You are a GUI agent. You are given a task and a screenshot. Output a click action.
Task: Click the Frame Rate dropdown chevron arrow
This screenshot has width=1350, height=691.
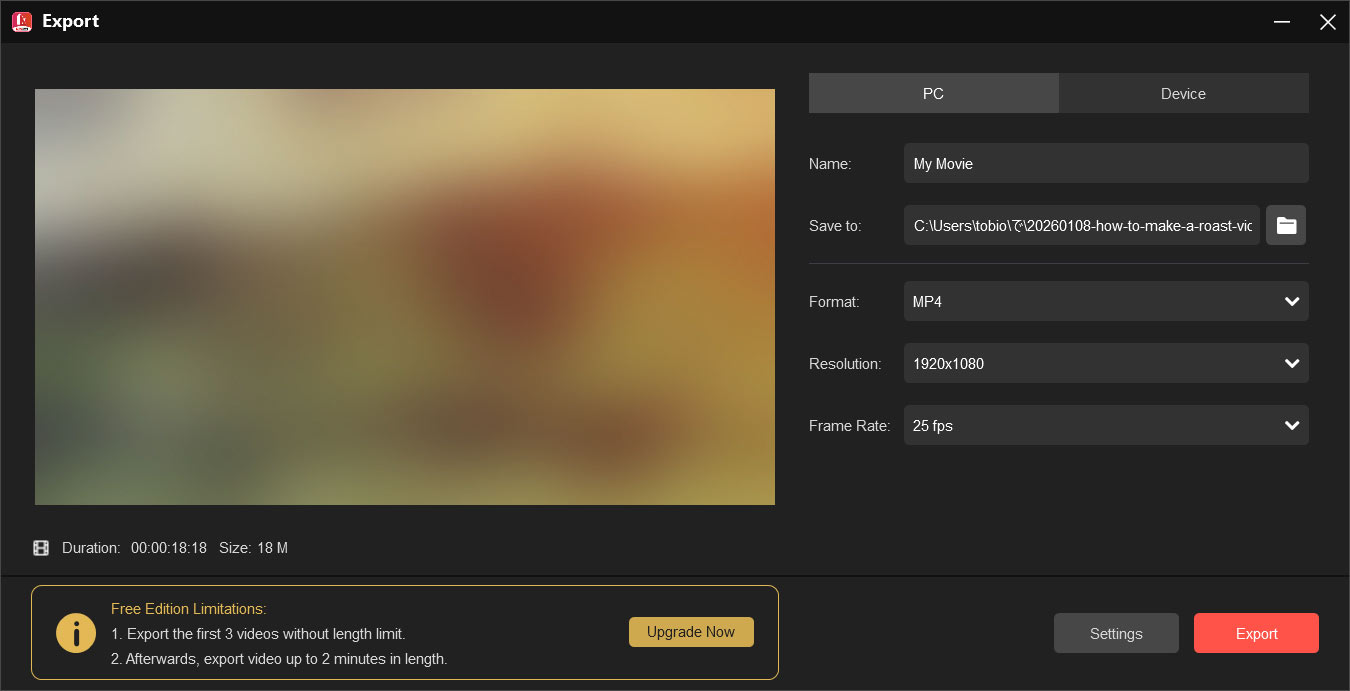(1293, 425)
